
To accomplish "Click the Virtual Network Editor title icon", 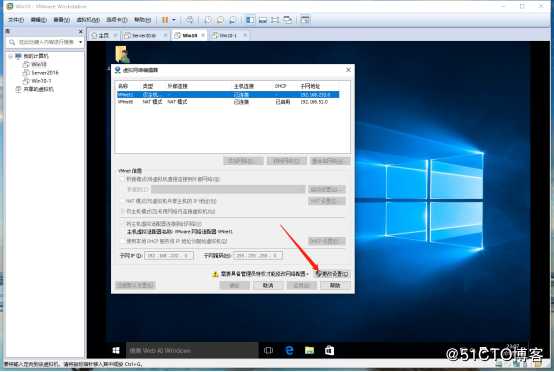I will 118,70.
